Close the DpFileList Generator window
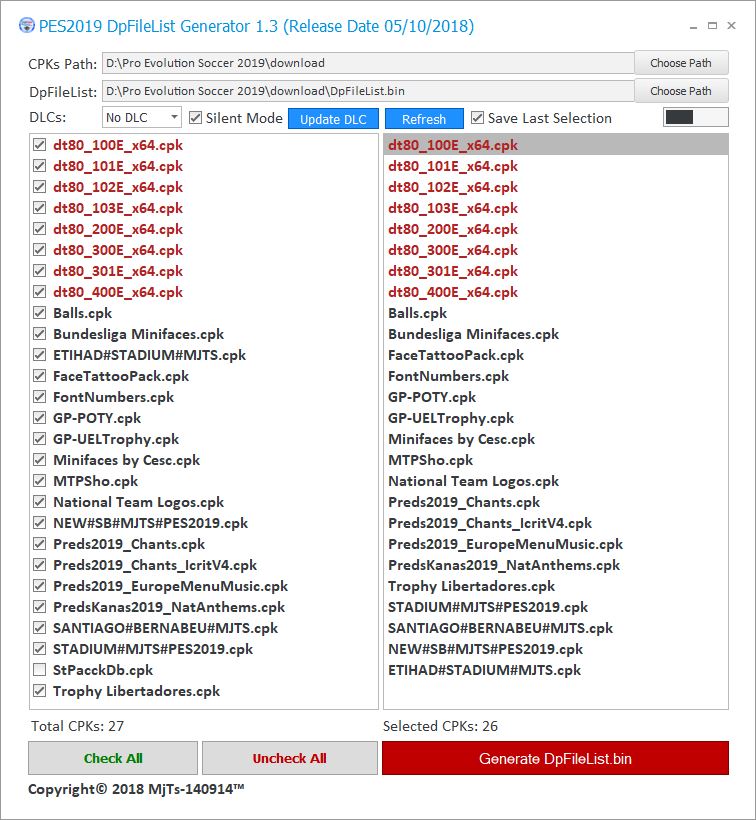The image size is (756, 820). [731, 26]
